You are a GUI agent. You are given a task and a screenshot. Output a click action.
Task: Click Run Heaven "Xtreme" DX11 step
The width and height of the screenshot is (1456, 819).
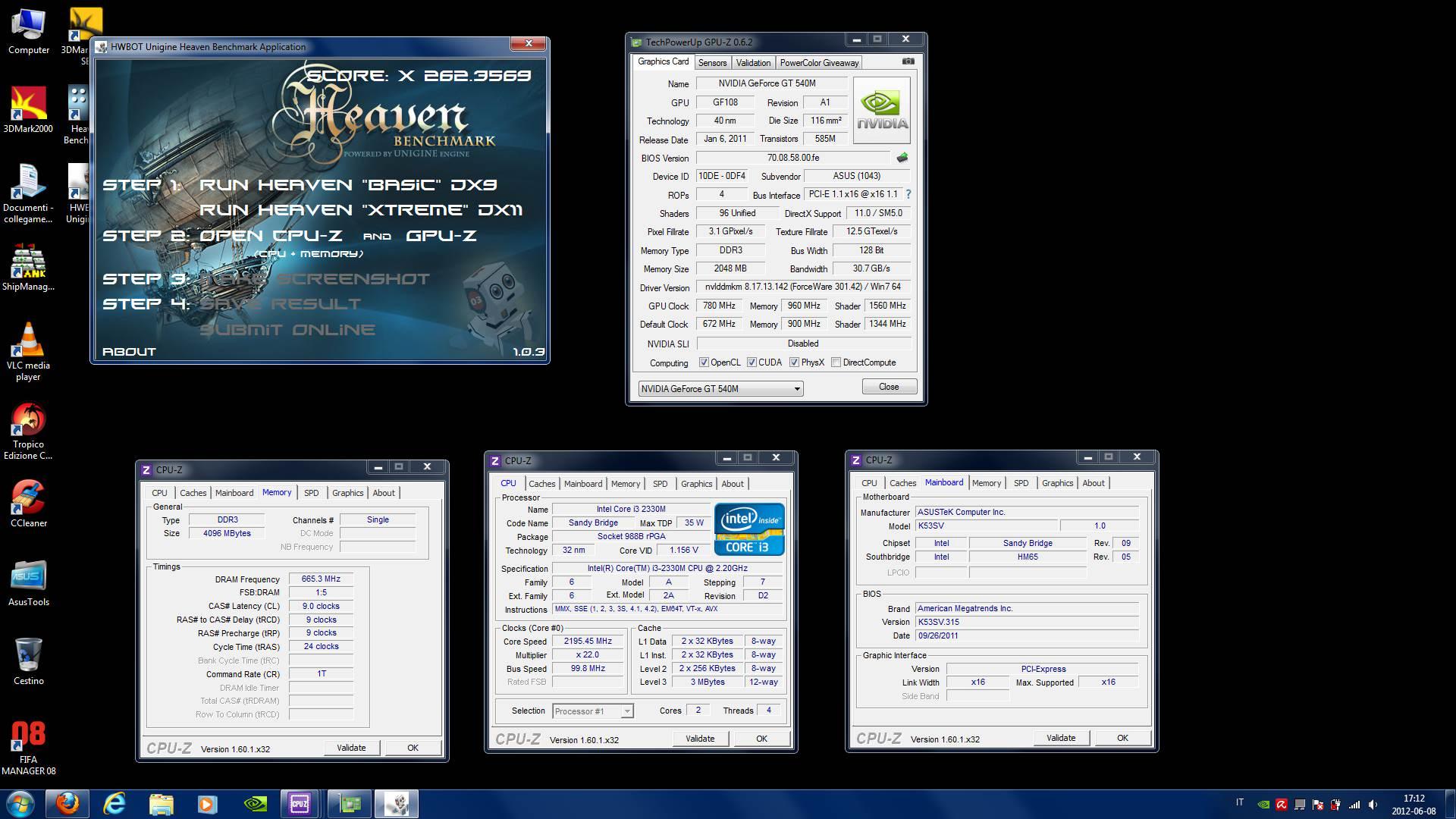click(x=361, y=210)
